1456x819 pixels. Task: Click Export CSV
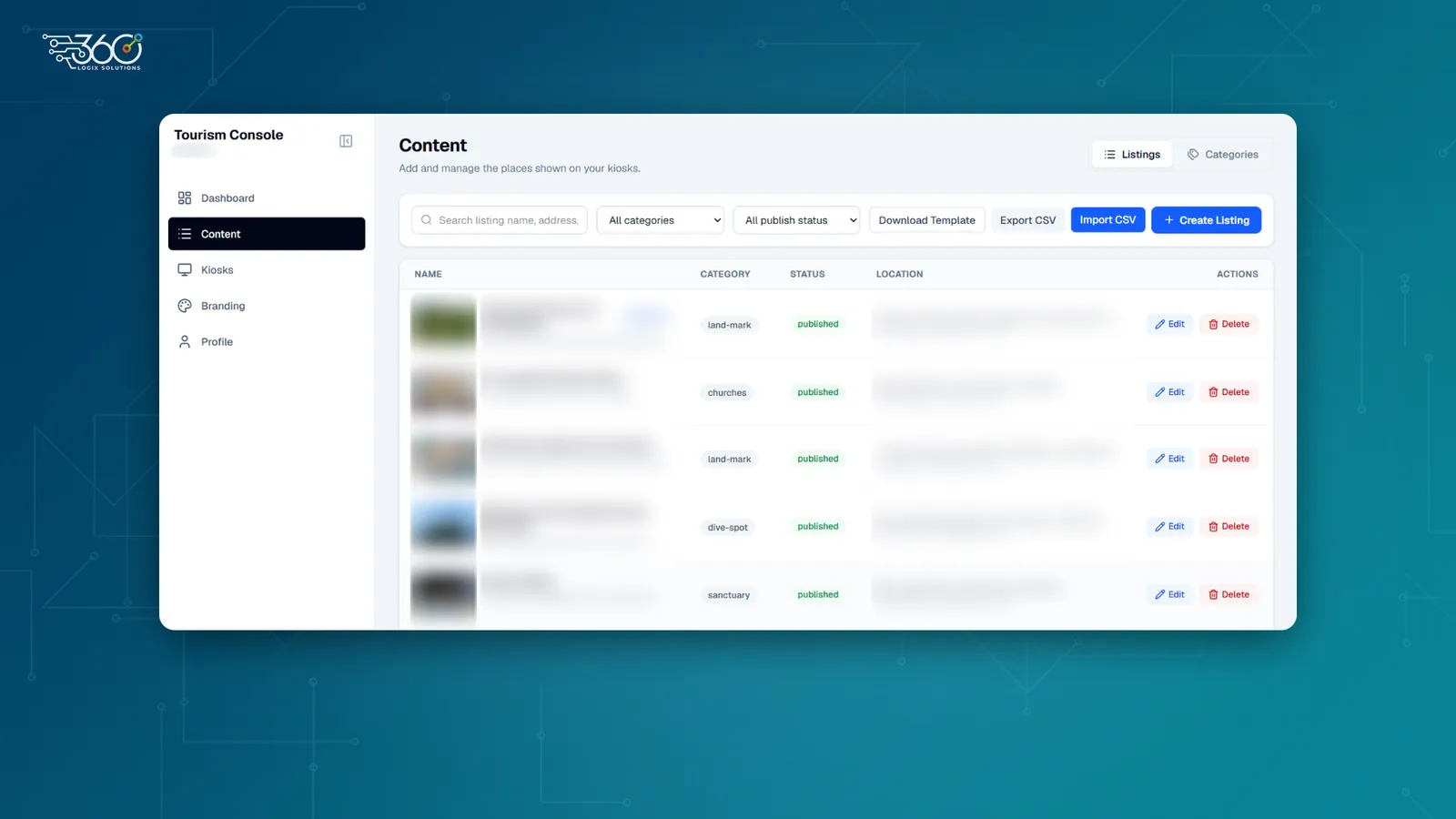pos(1027,220)
